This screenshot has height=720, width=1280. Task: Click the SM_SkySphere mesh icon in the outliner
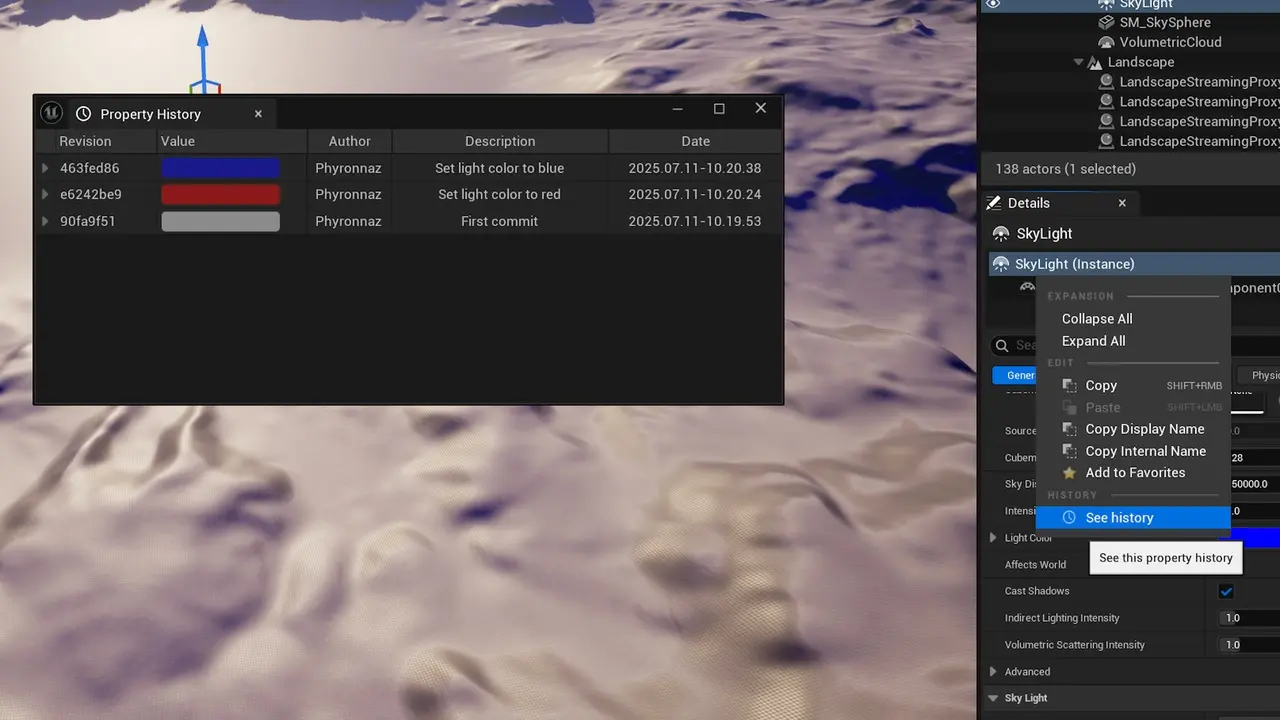click(1106, 22)
